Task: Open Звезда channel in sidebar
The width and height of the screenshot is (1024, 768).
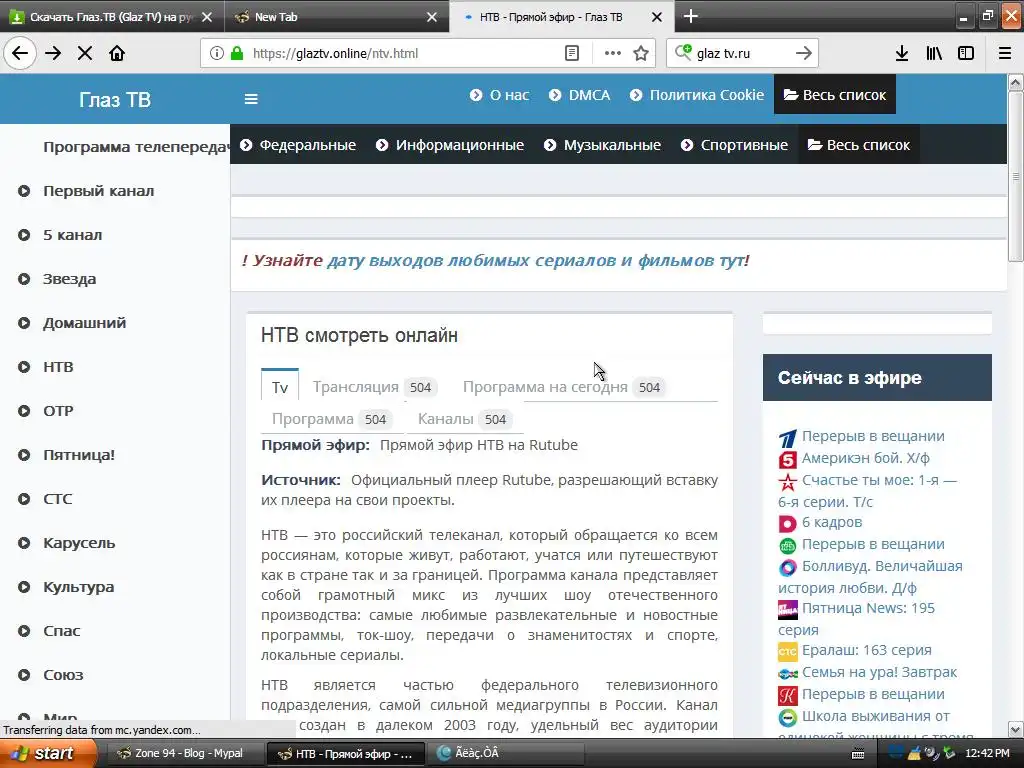Action: [x=69, y=279]
